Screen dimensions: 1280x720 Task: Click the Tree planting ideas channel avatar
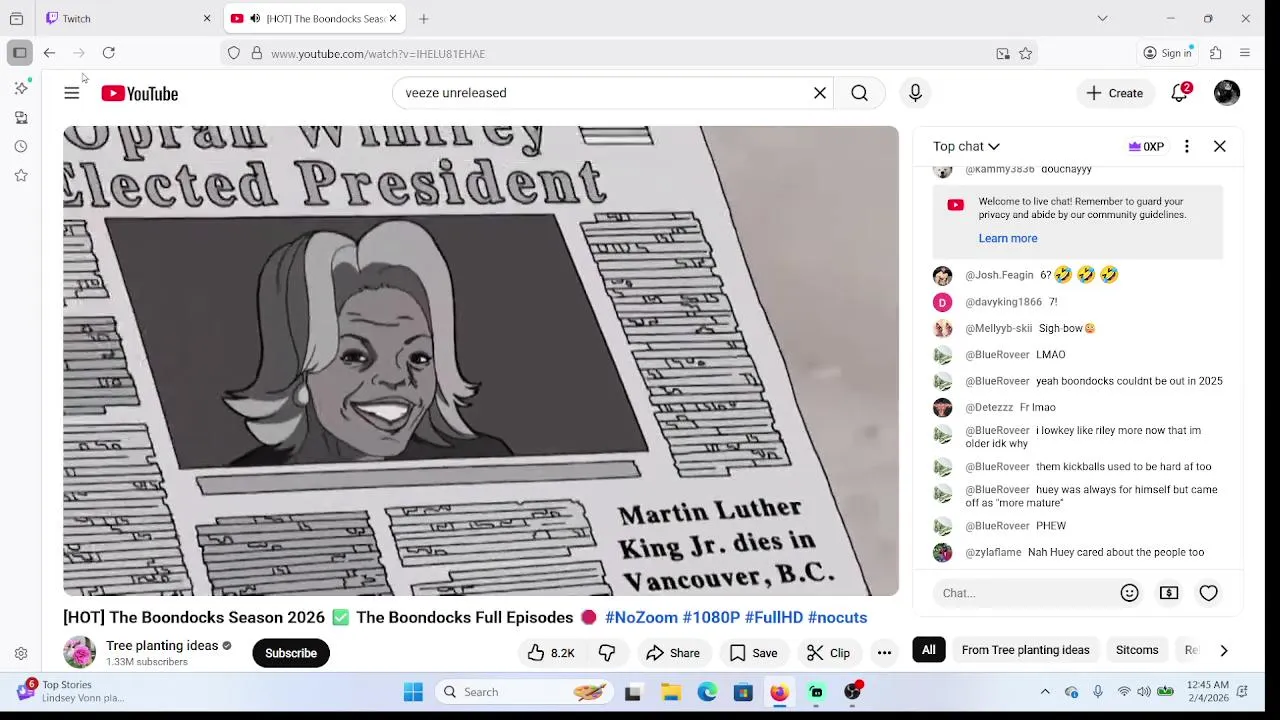80,653
